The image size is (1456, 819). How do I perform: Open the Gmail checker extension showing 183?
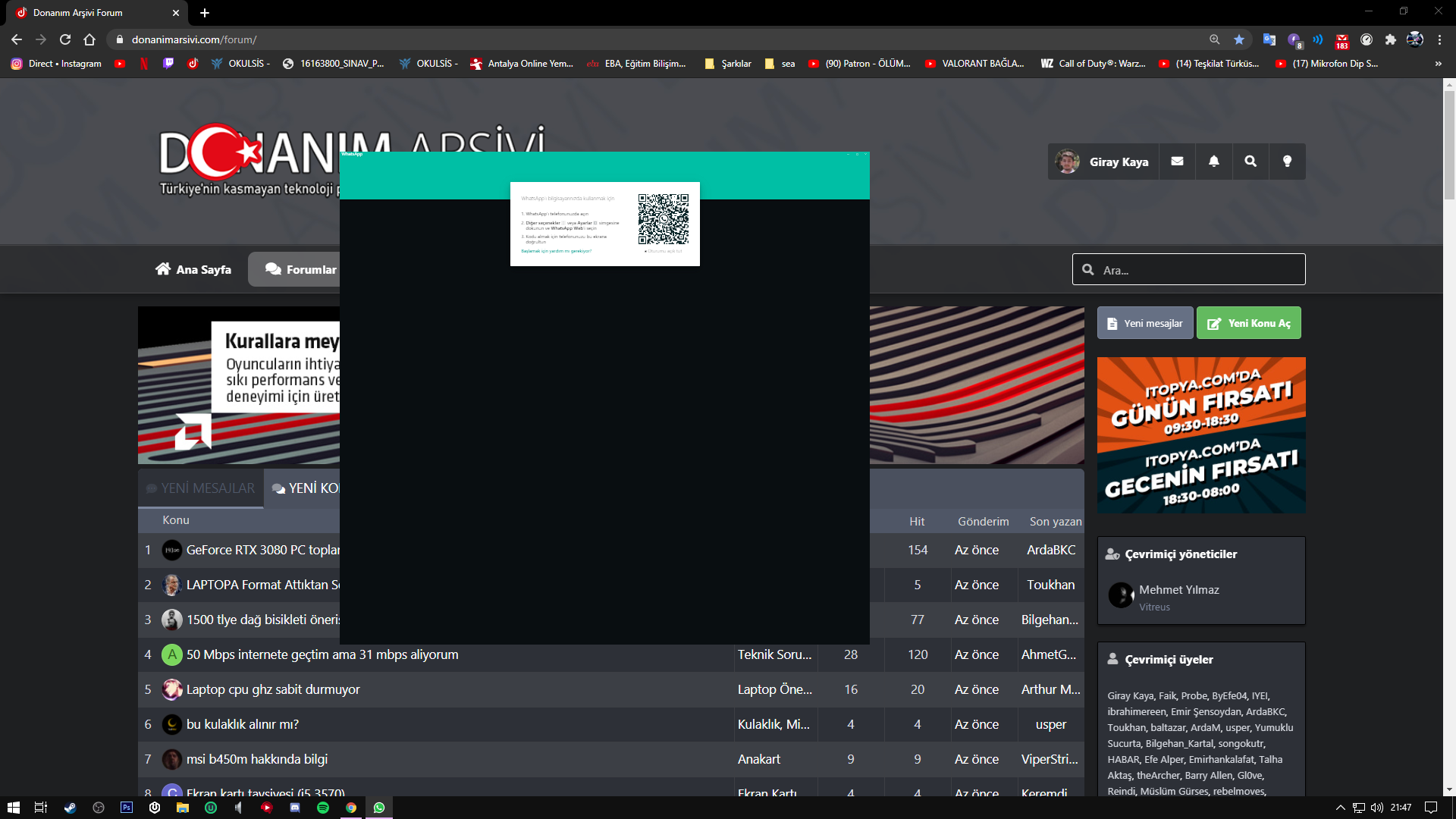(x=1341, y=40)
